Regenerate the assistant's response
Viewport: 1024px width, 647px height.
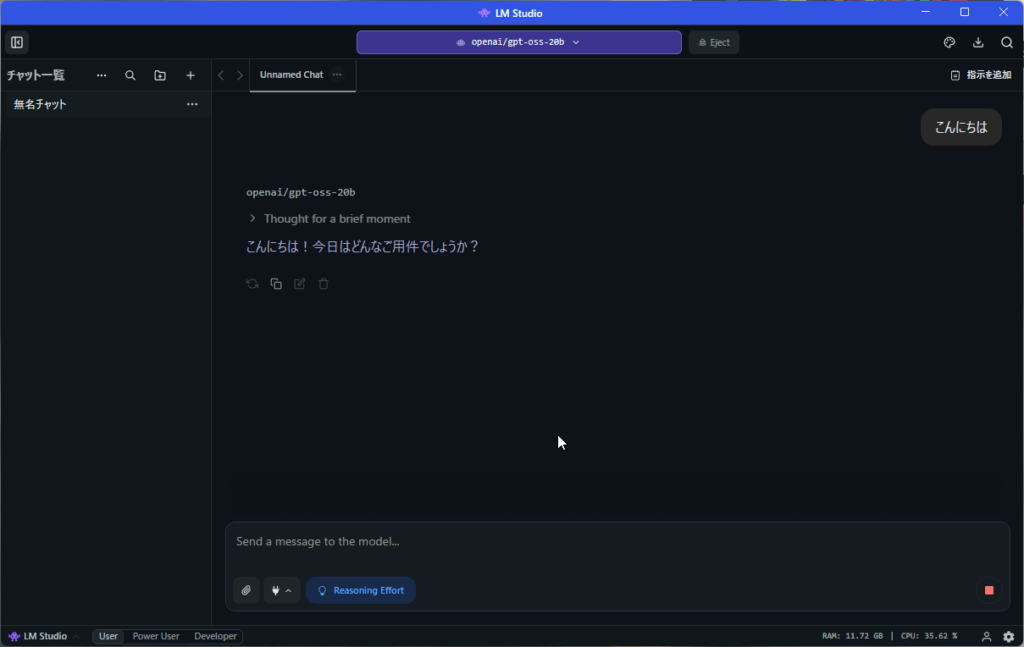(x=252, y=284)
